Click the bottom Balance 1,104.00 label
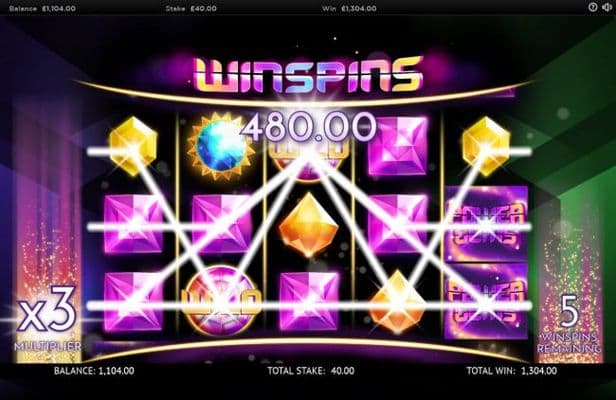 pyautogui.click(x=94, y=371)
